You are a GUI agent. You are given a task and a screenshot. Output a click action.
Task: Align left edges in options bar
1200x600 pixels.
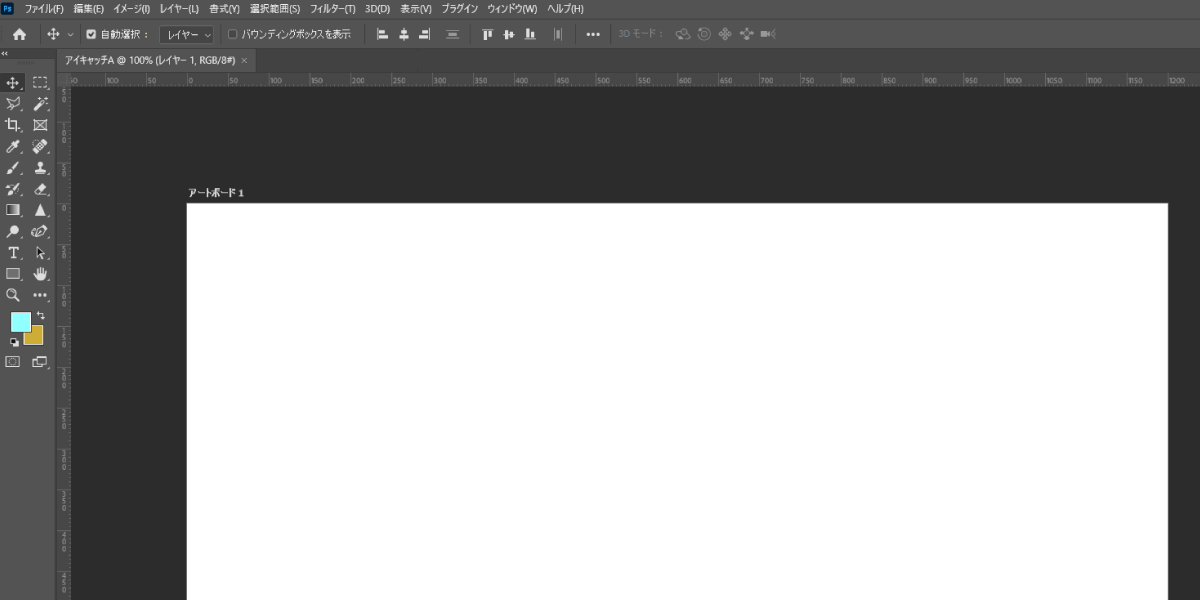click(x=382, y=34)
